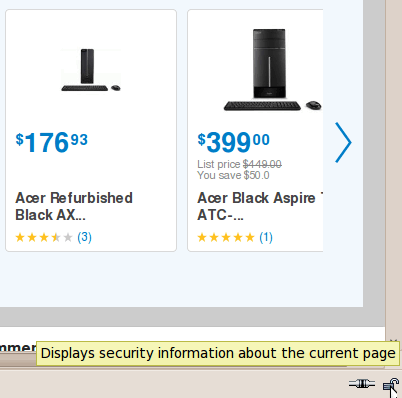View the three reviews of the refurbished Acer

[x=85, y=237]
